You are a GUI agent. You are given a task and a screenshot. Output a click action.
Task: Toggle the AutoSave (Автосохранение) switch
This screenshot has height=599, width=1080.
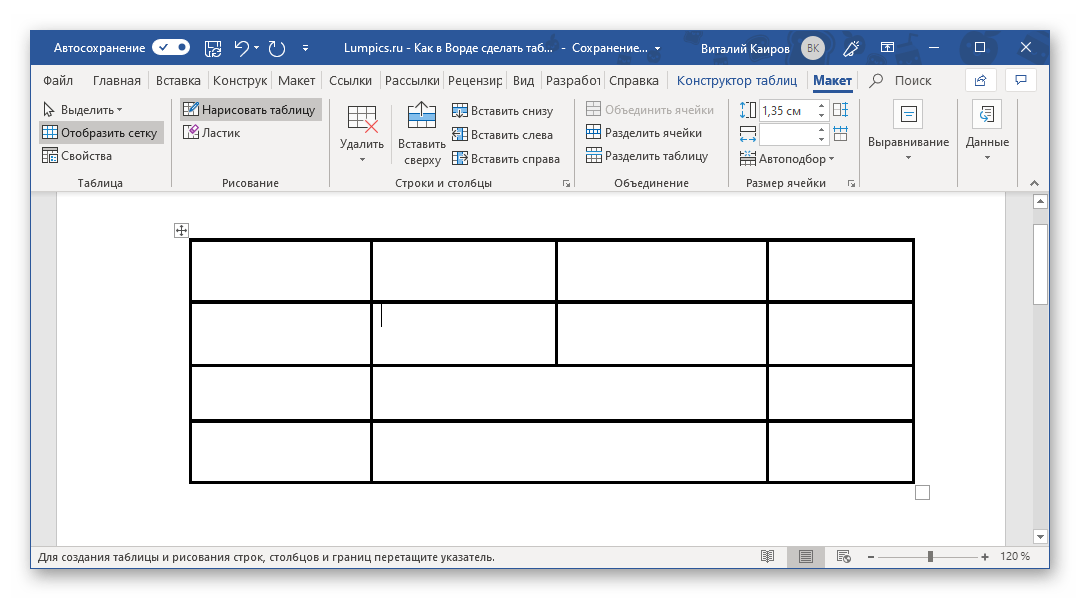tap(171, 47)
